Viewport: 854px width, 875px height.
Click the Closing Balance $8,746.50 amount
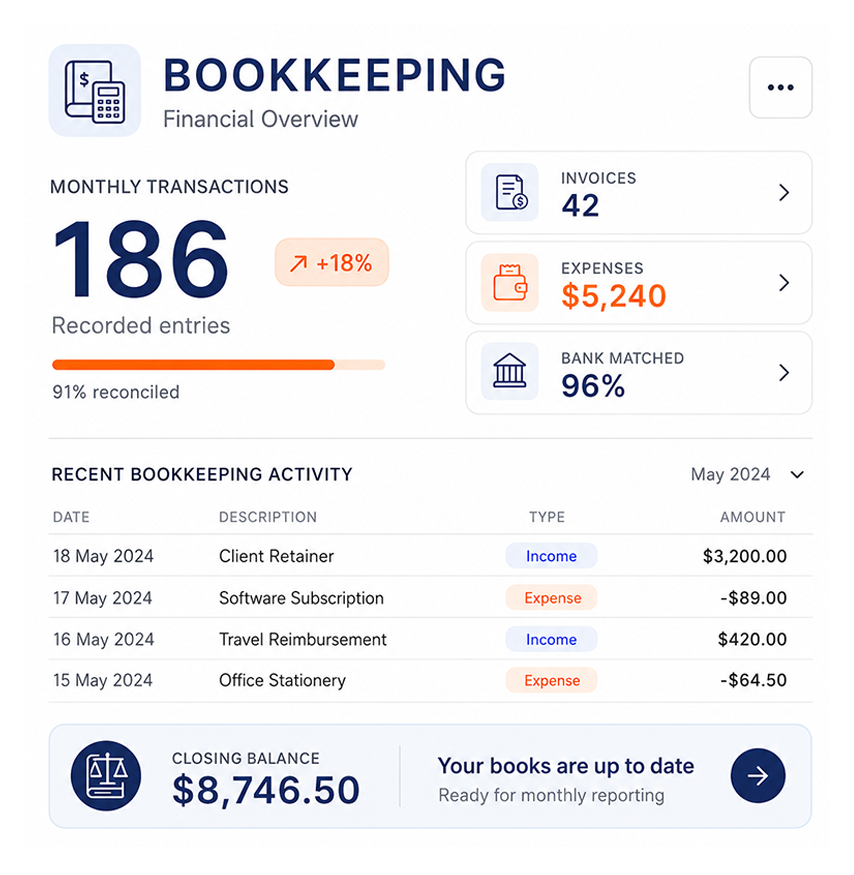pyautogui.click(x=266, y=790)
